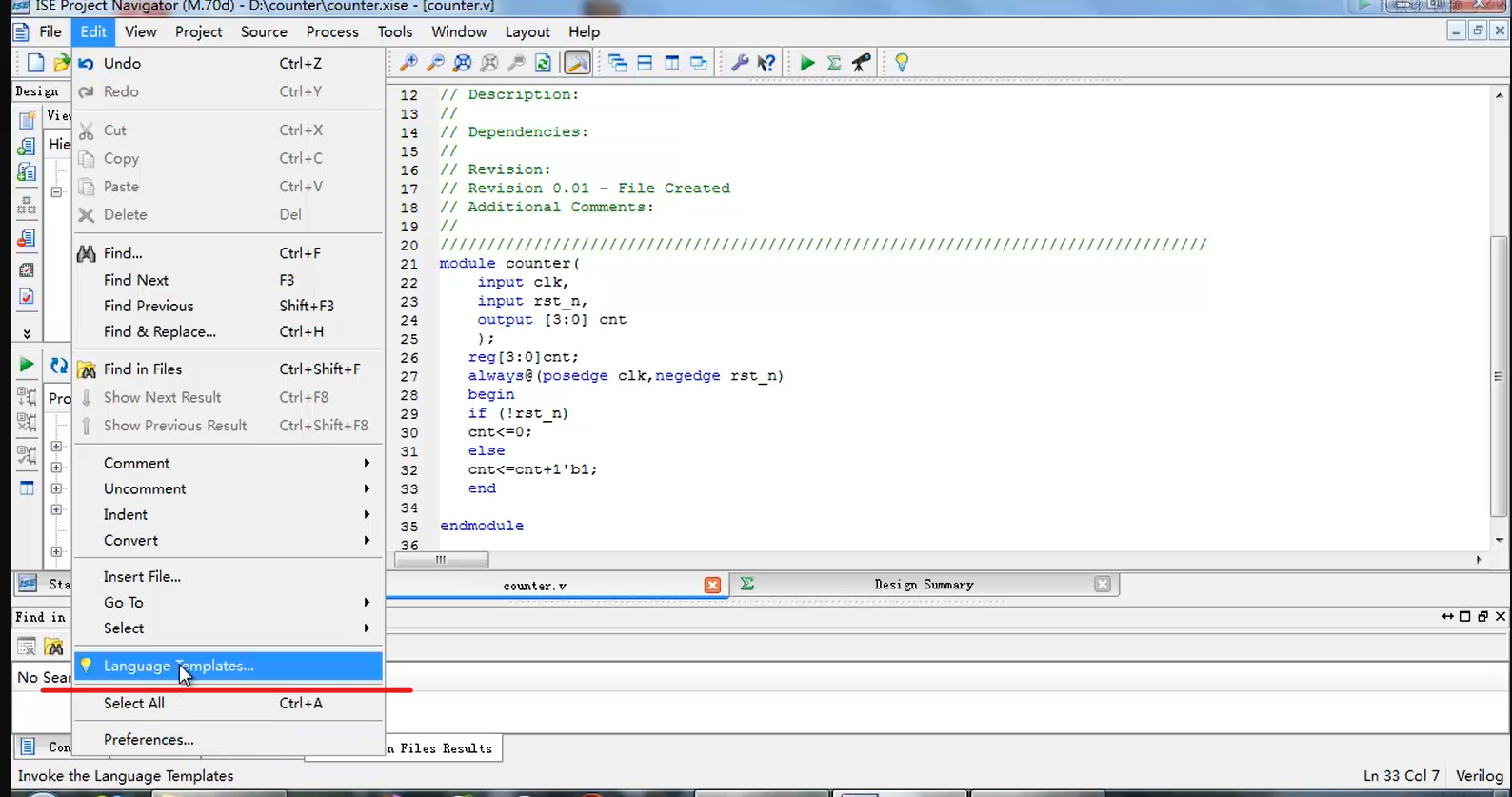The width and height of the screenshot is (1512, 797).
Task: Click the endmodule line in the editor
Action: click(x=482, y=526)
